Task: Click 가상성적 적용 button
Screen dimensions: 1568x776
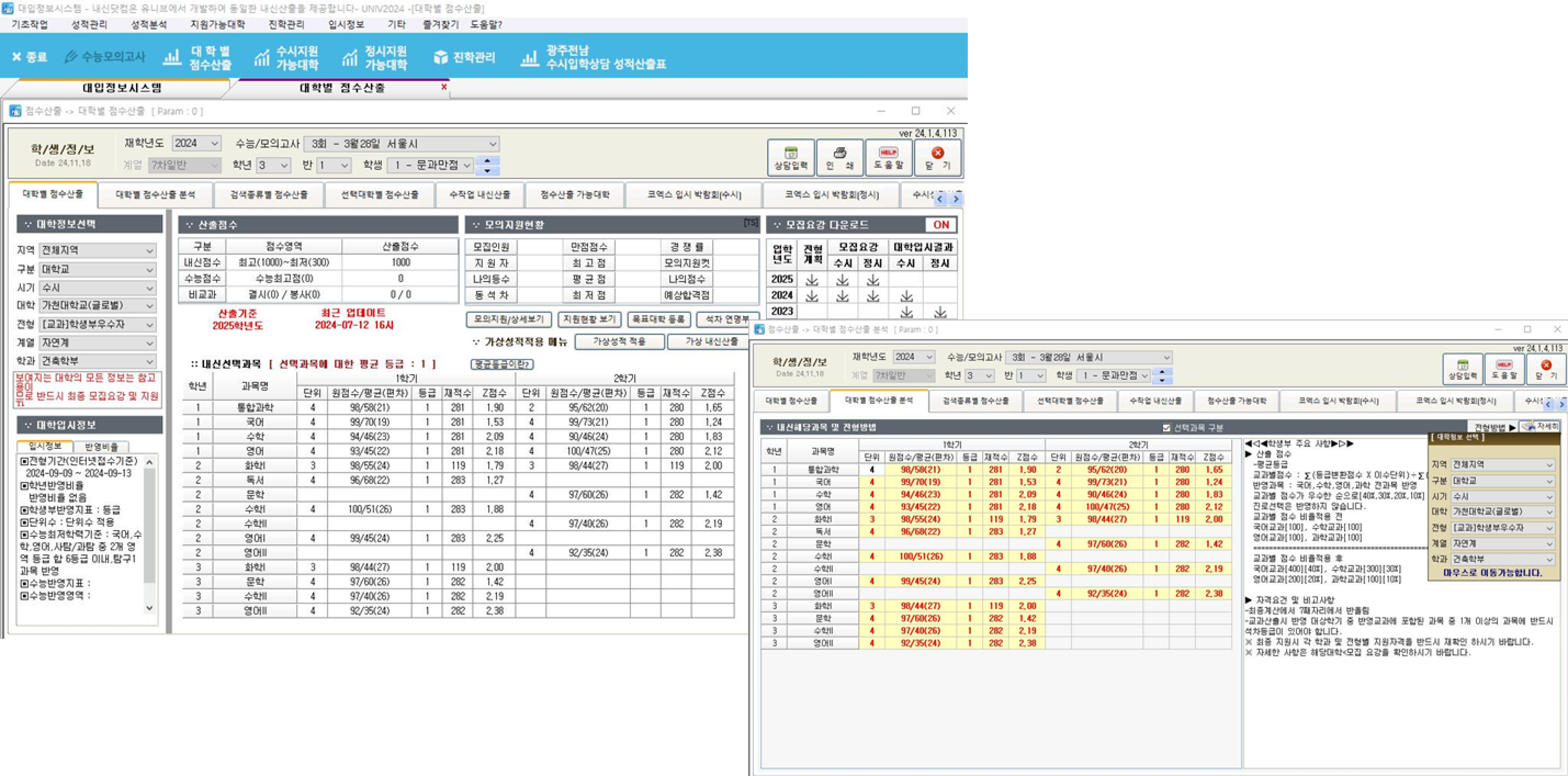Action: 619,342
